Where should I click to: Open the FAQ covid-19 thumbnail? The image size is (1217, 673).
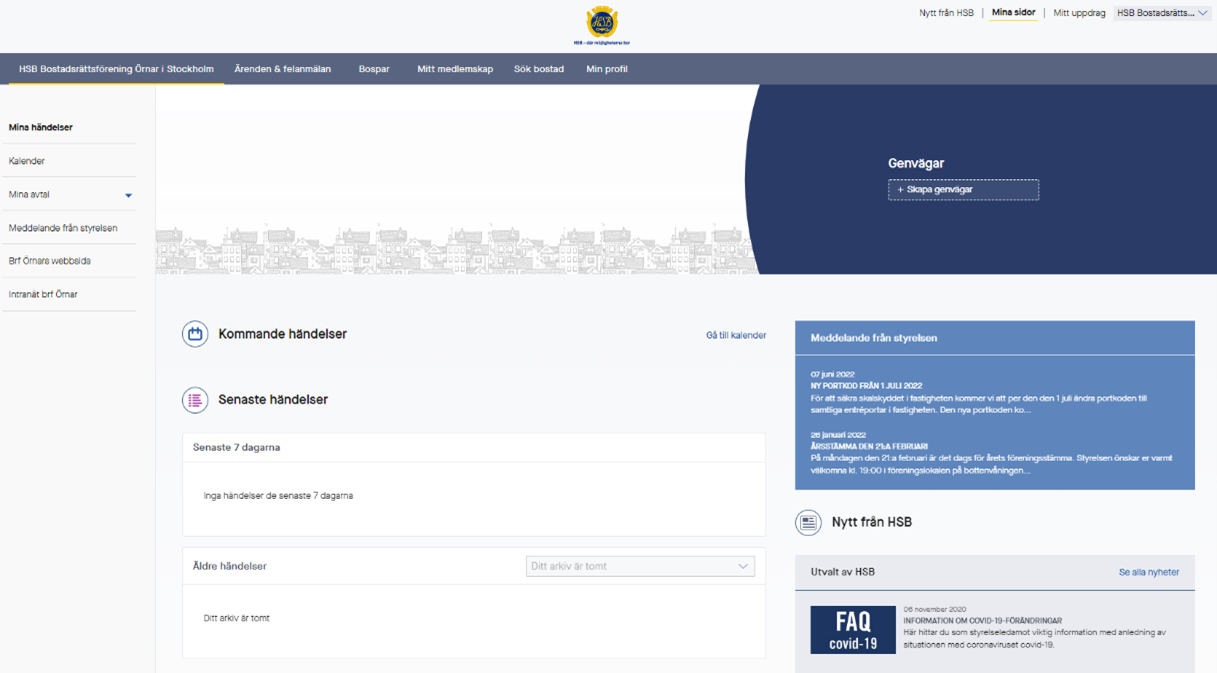(852, 629)
